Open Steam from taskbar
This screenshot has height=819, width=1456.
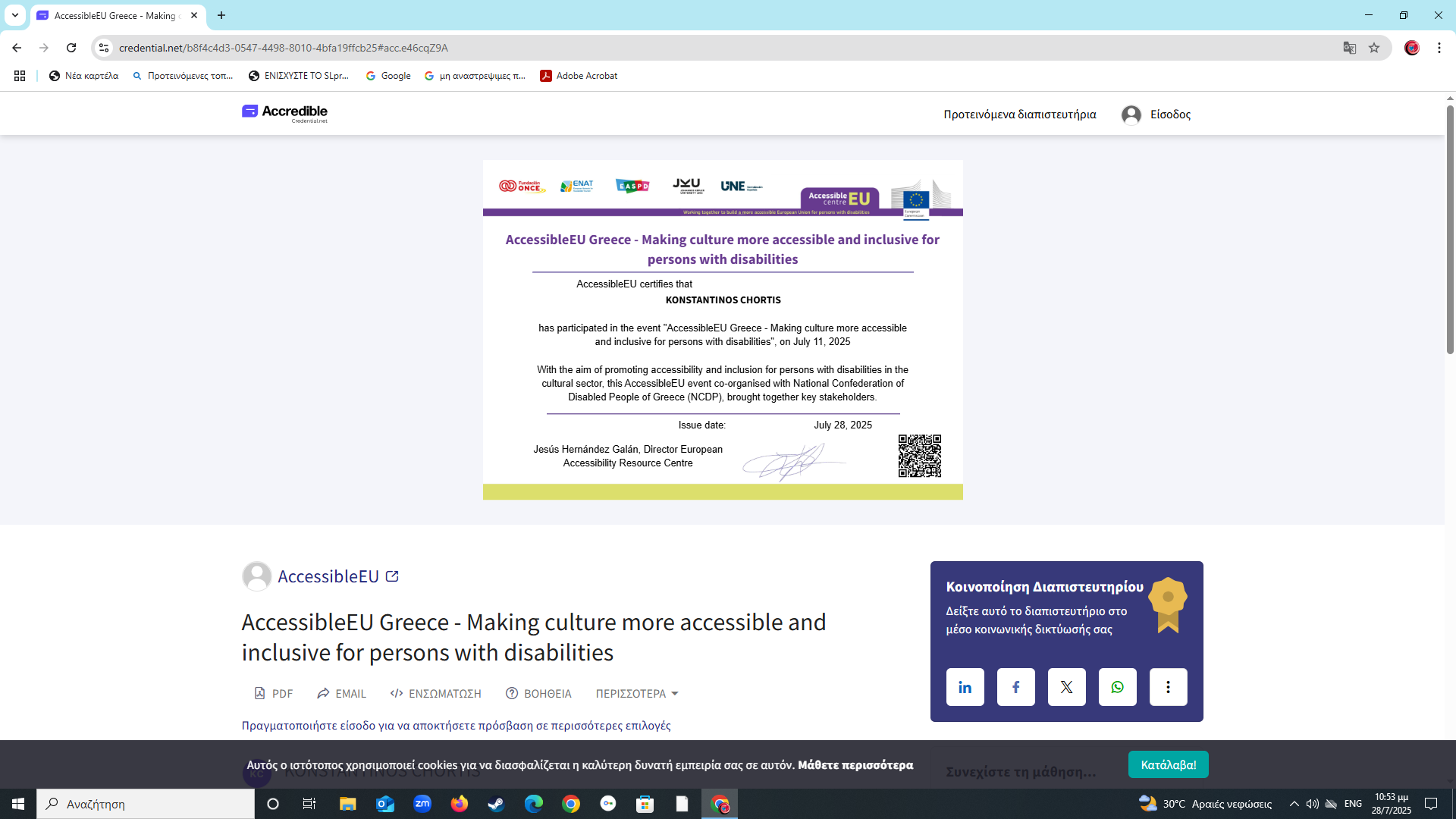(496, 804)
